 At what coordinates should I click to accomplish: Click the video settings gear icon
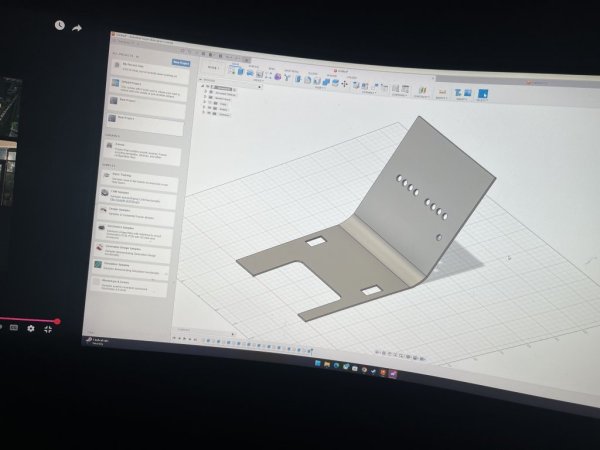point(30,328)
